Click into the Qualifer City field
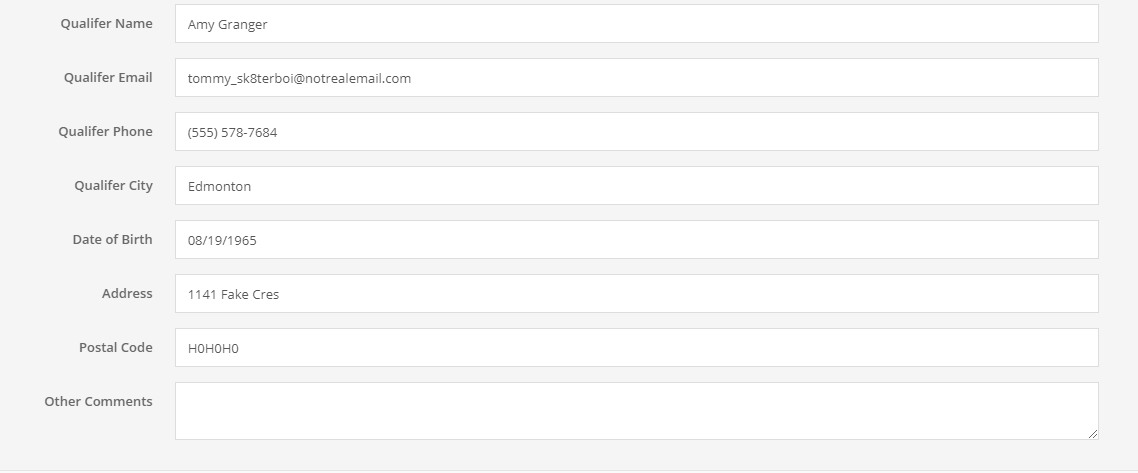 point(636,186)
